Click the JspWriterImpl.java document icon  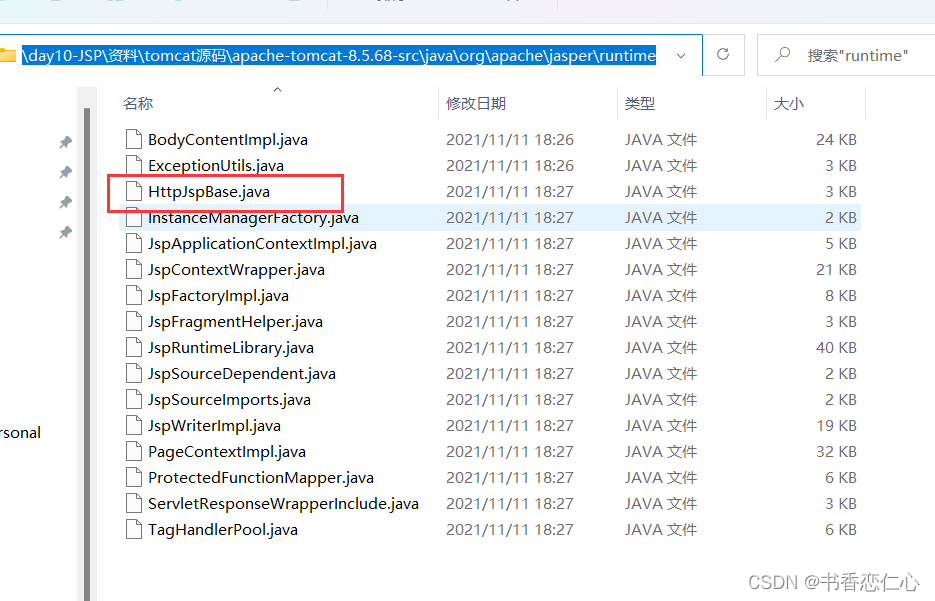pos(134,425)
